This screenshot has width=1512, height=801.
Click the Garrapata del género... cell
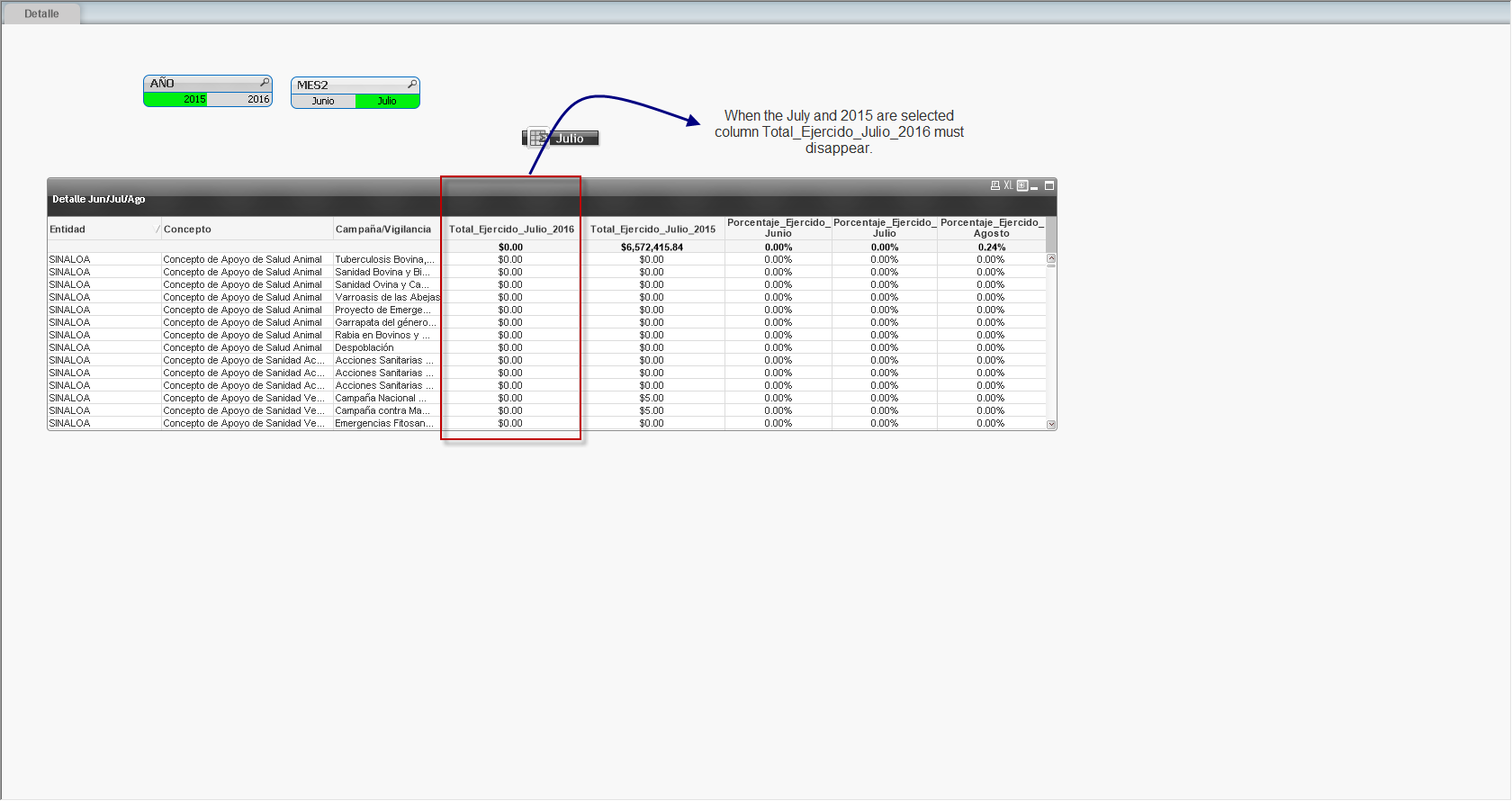pos(385,322)
